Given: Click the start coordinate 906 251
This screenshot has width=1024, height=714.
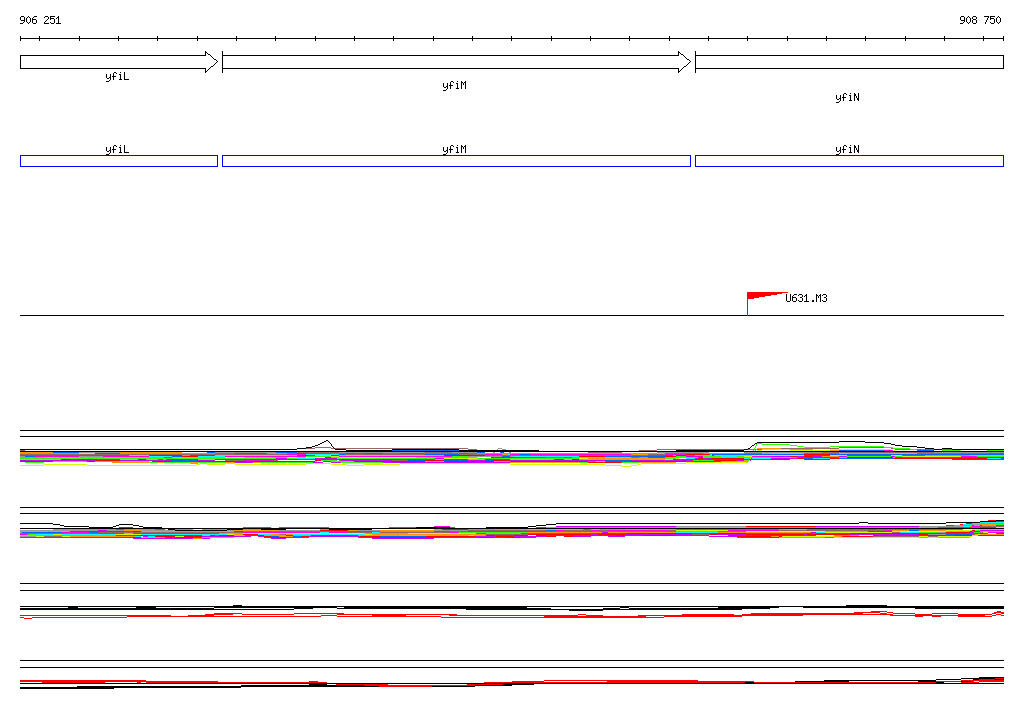Looking at the screenshot, I should [40, 20].
